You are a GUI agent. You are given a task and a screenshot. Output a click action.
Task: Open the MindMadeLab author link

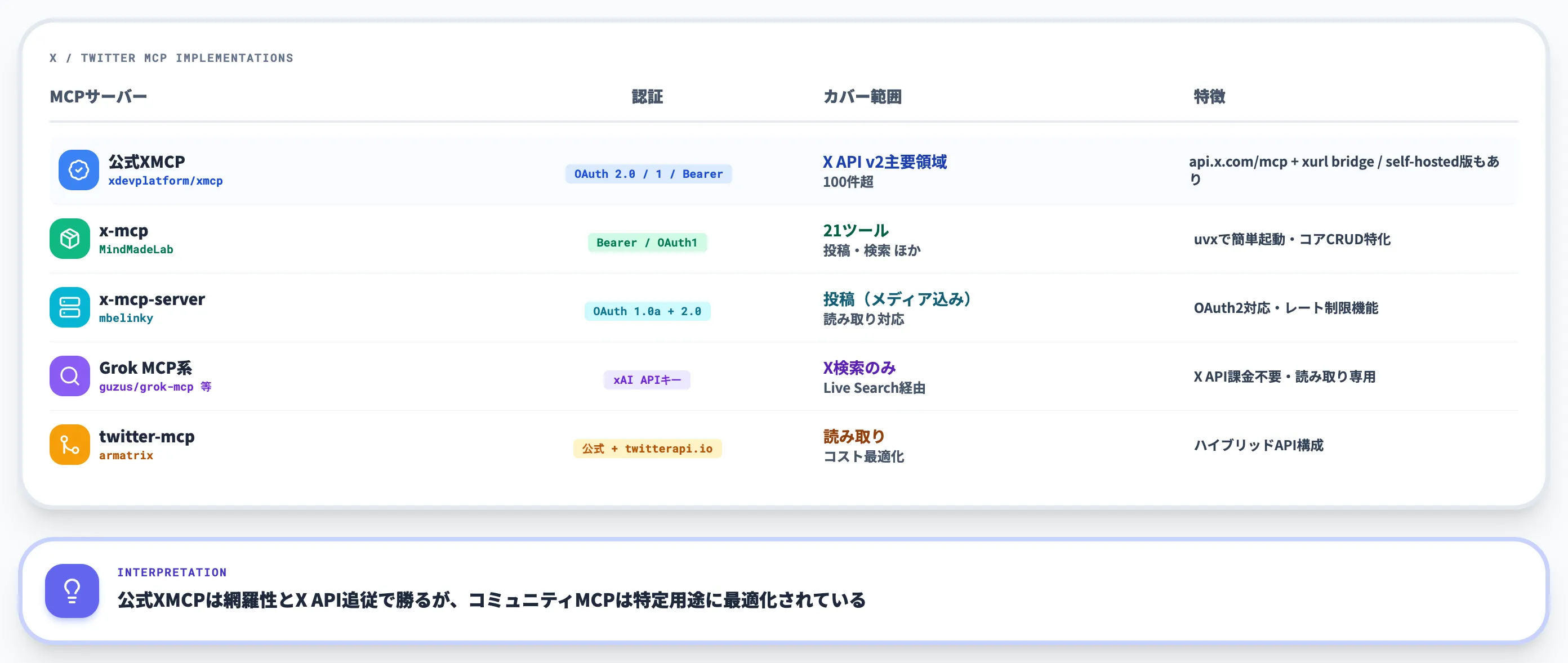point(136,250)
